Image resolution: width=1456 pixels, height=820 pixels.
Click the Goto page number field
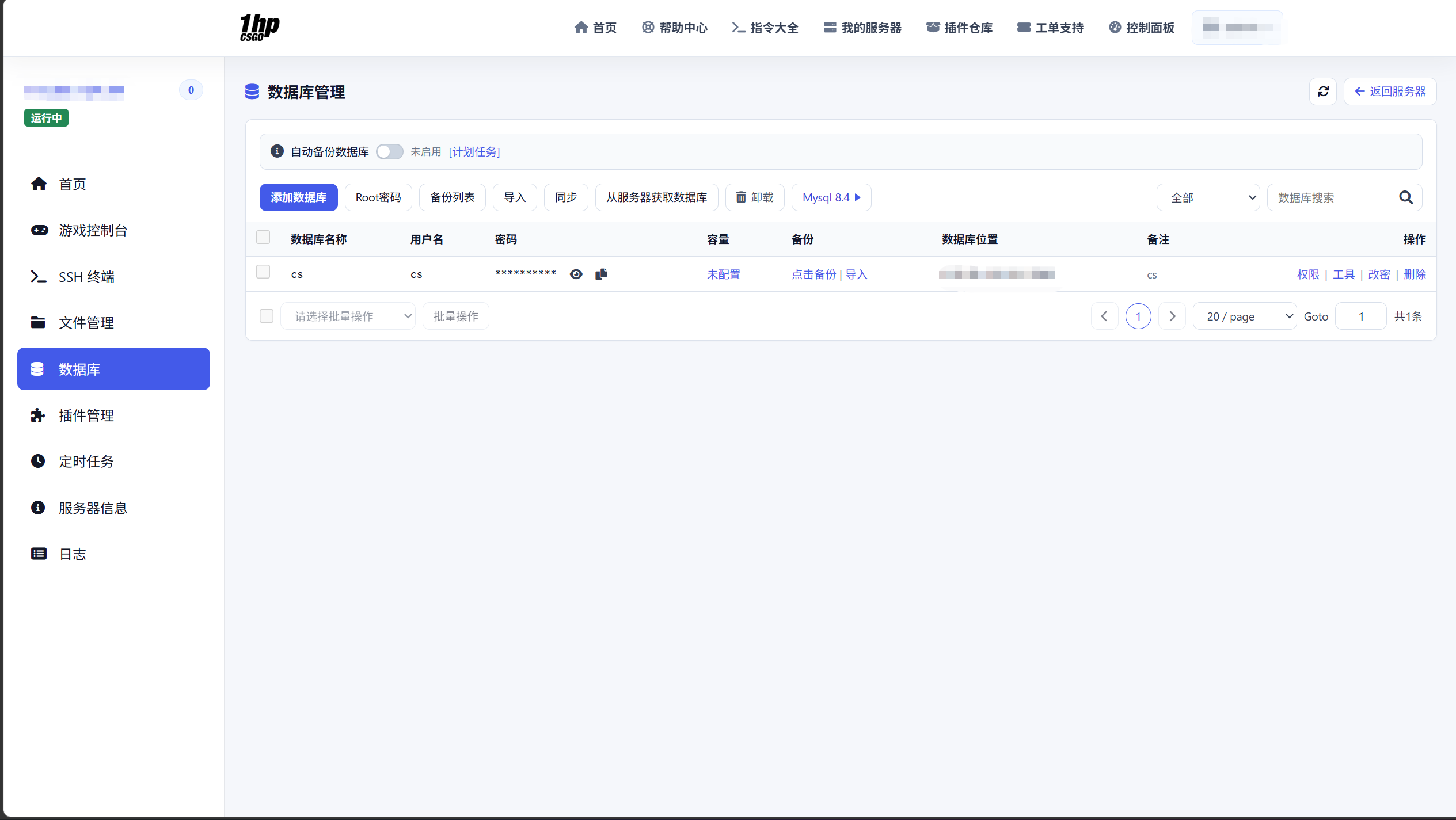[1360, 316]
